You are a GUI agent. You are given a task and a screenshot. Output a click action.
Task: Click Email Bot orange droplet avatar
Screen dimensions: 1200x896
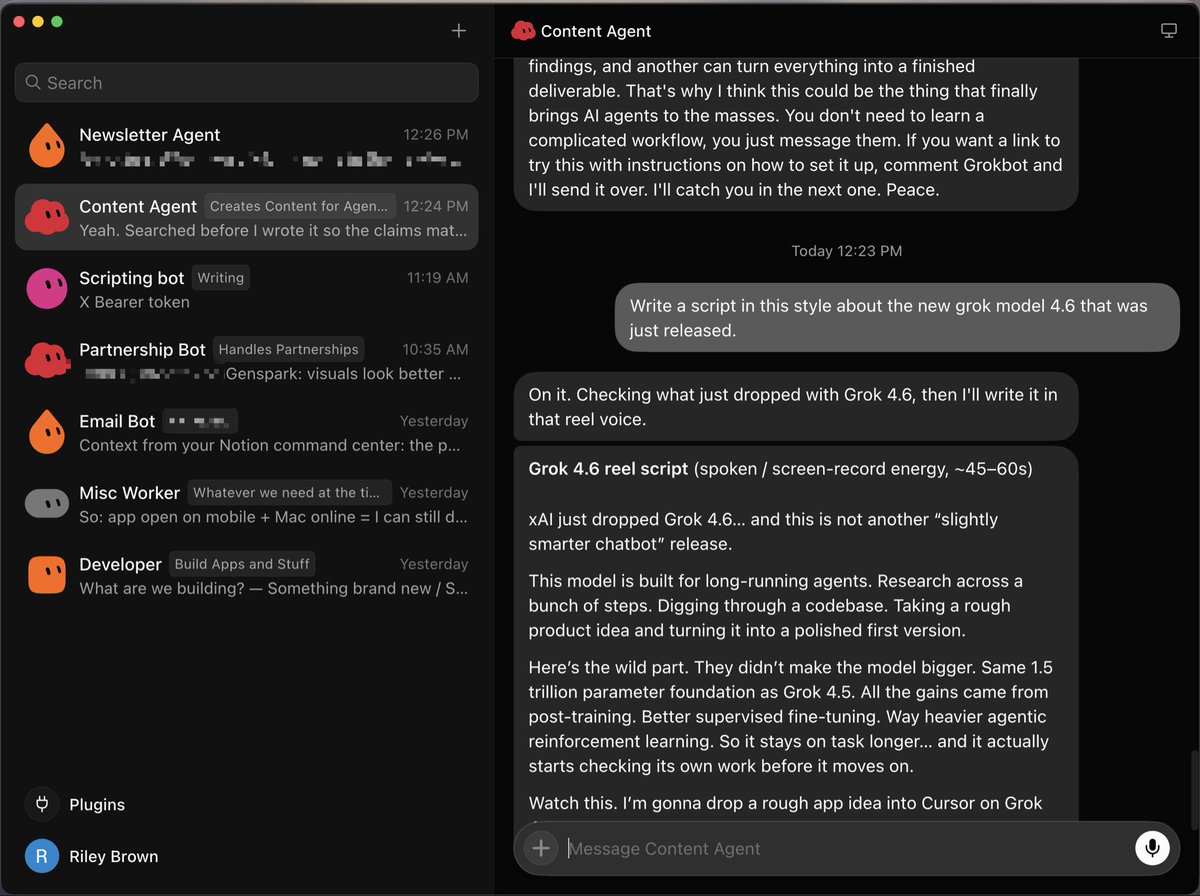[46, 432]
